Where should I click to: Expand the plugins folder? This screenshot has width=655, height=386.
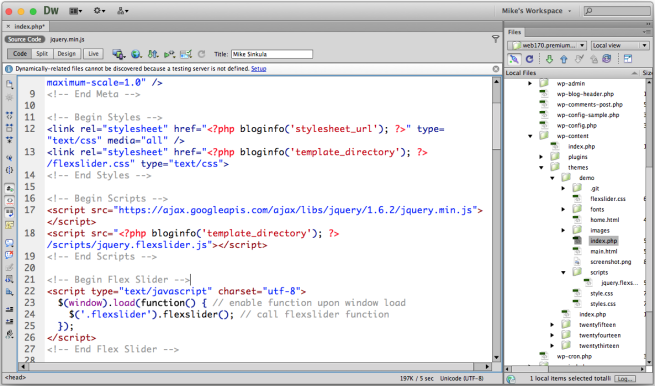click(541, 157)
